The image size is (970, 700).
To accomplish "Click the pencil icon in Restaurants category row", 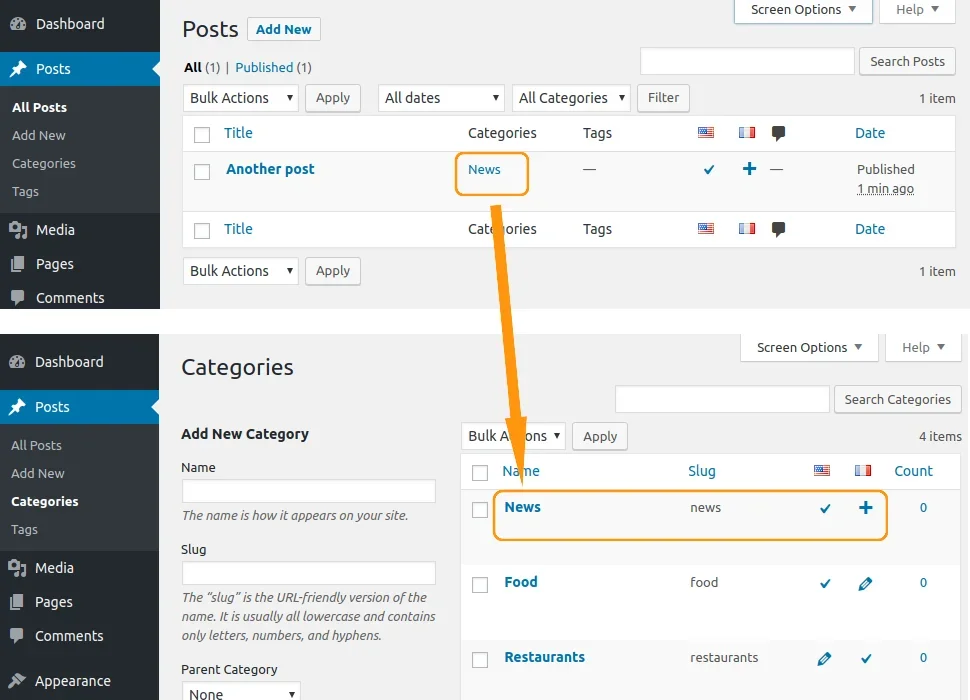I will pyautogui.click(x=824, y=658).
